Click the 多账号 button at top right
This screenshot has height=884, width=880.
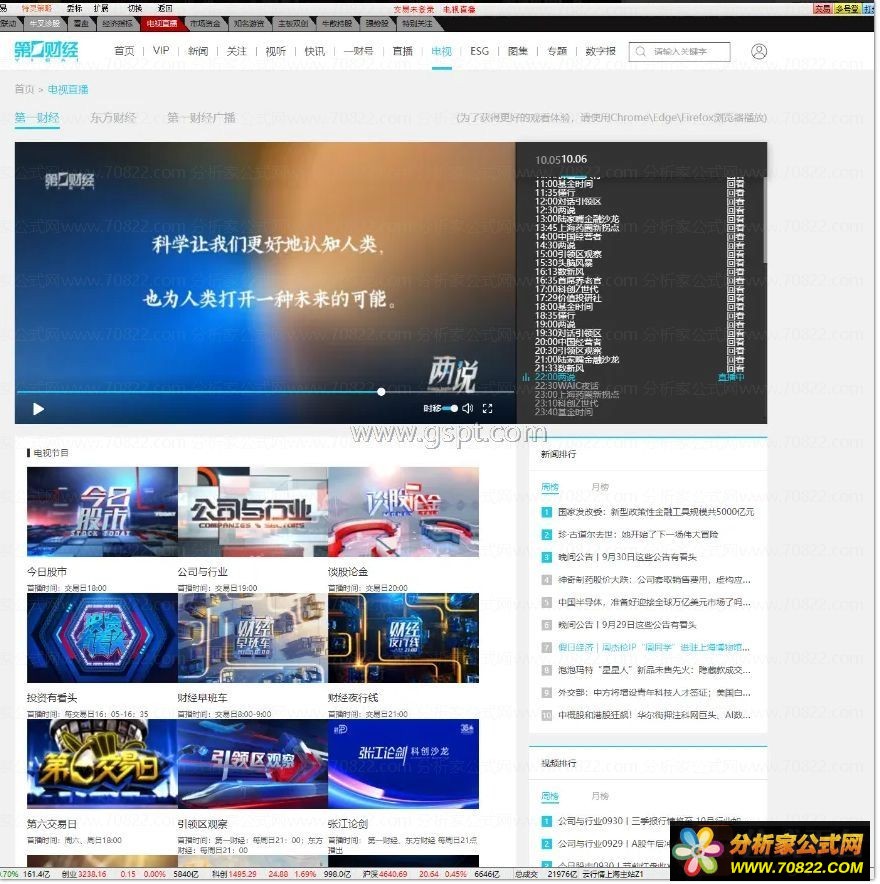coord(847,8)
